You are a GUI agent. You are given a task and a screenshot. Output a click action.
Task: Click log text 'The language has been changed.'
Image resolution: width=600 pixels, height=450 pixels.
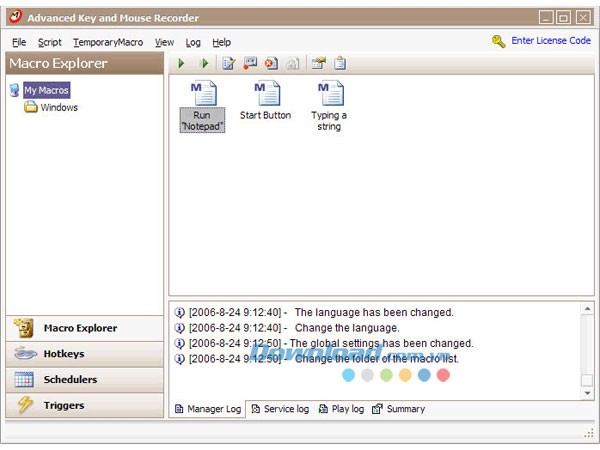click(x=374, y=312)
